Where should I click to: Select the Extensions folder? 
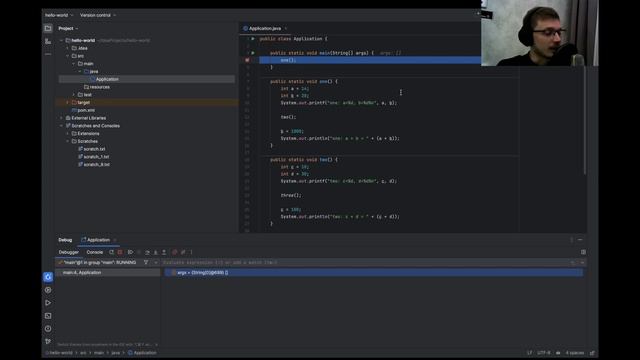[x=88, y=133]
